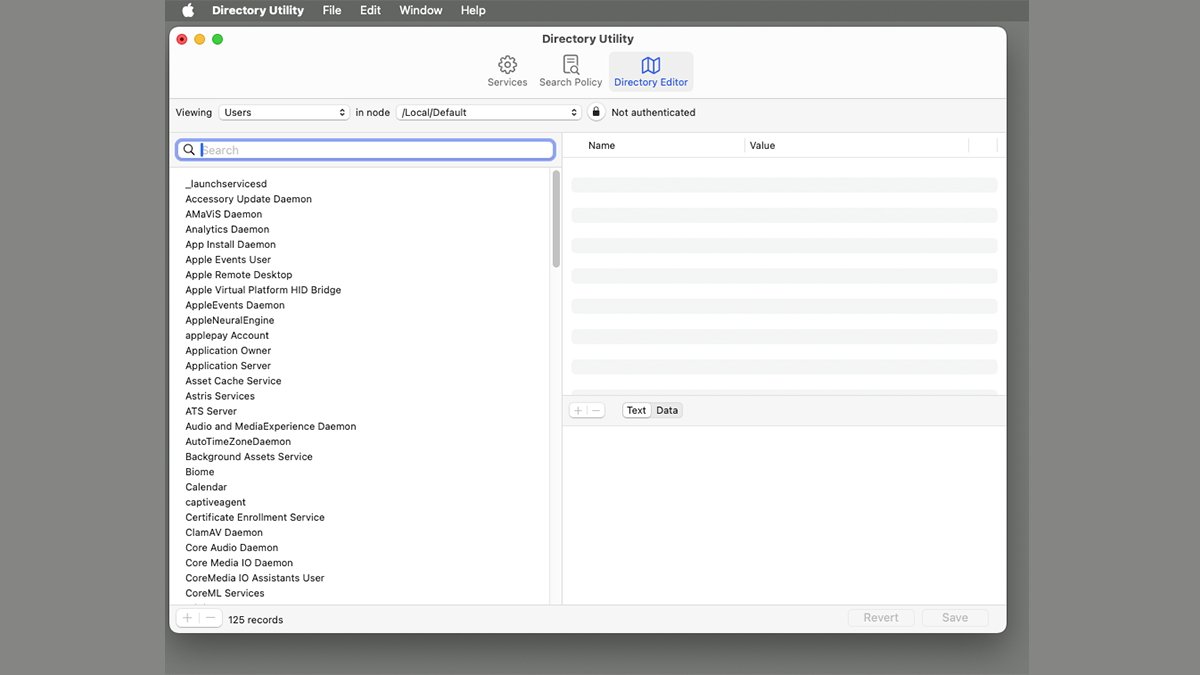
Task: Add a record with bottom-left plus button
Action: click(187, 618)
